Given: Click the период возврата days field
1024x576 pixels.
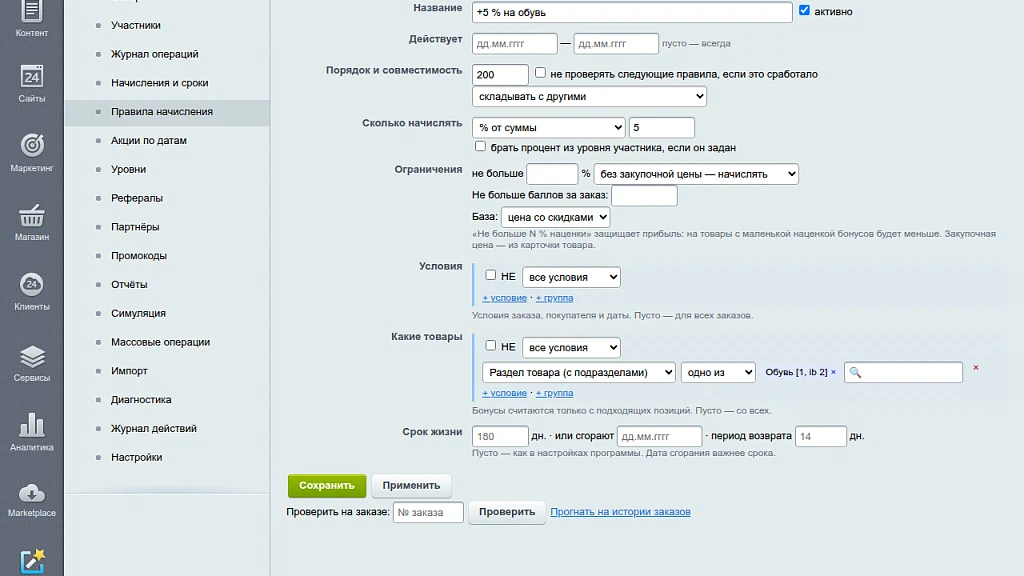Looking at the screenshot, I should [821, 436].
